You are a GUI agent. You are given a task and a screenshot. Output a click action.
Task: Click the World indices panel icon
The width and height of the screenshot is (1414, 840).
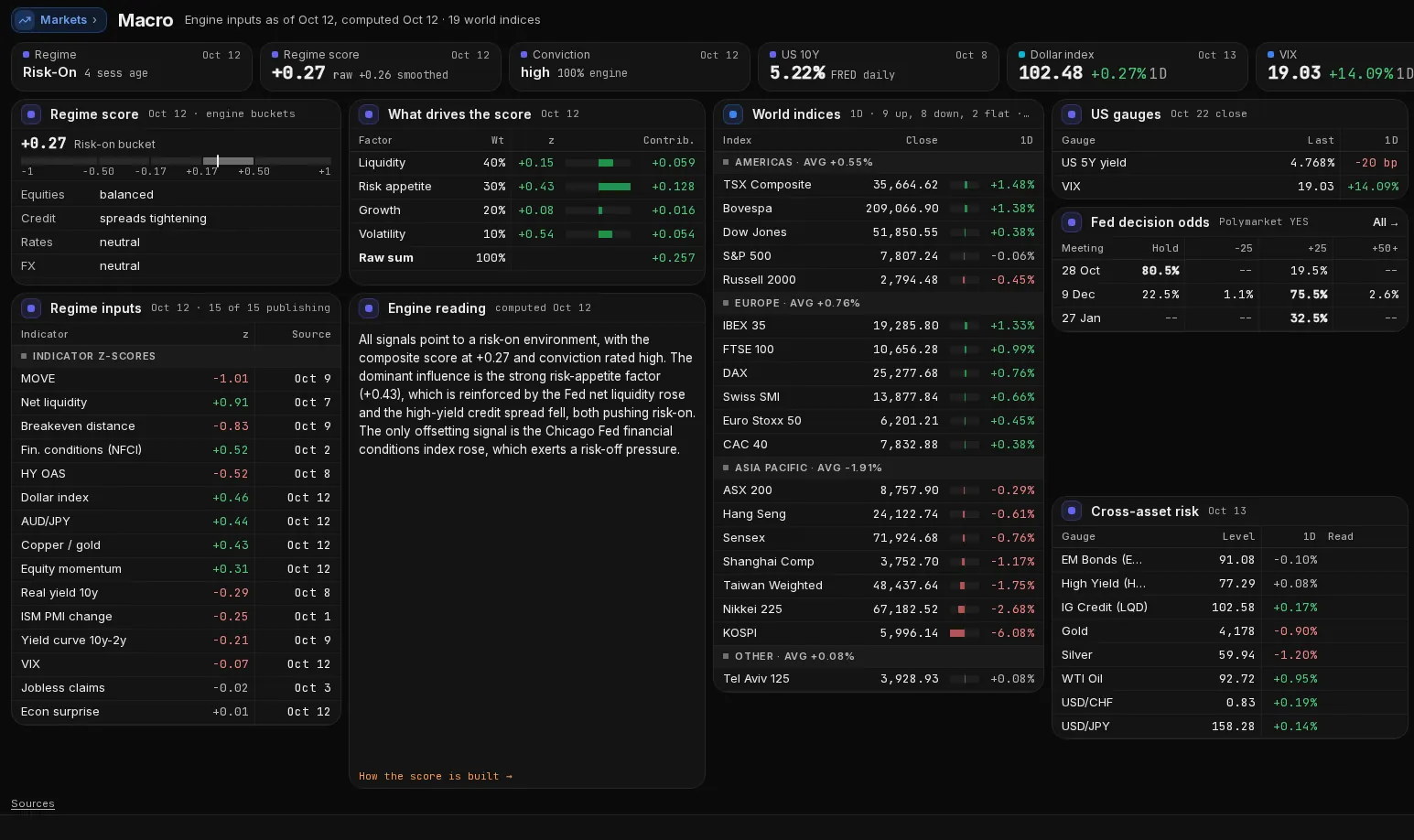733,114
